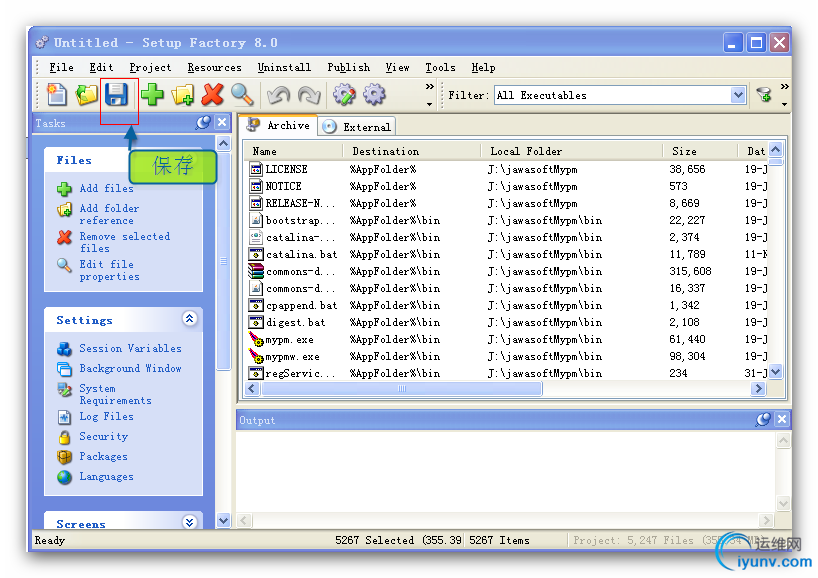This screenshot has width=818, height=578.
Task: Pin the Tasks pane with auto-hide icon
Action: coord(203,123)
